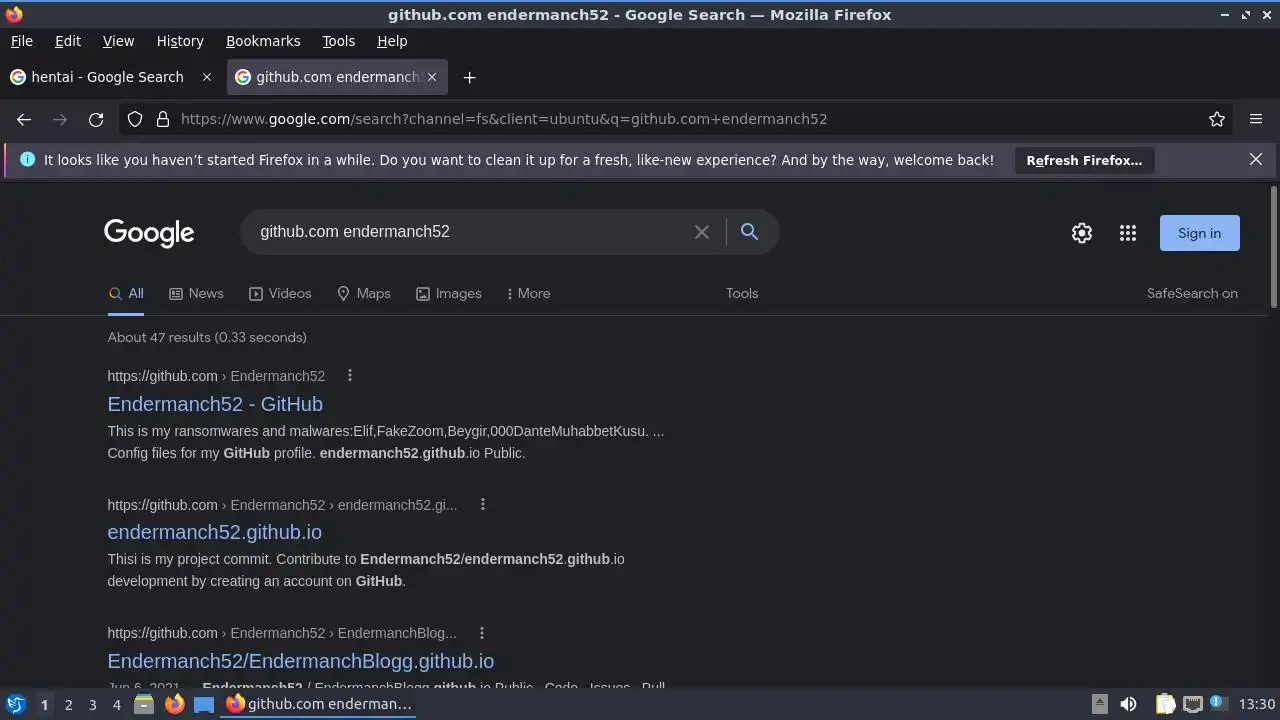
Task: Open options for endermanch52.github.io result
Action: (482, 505)
